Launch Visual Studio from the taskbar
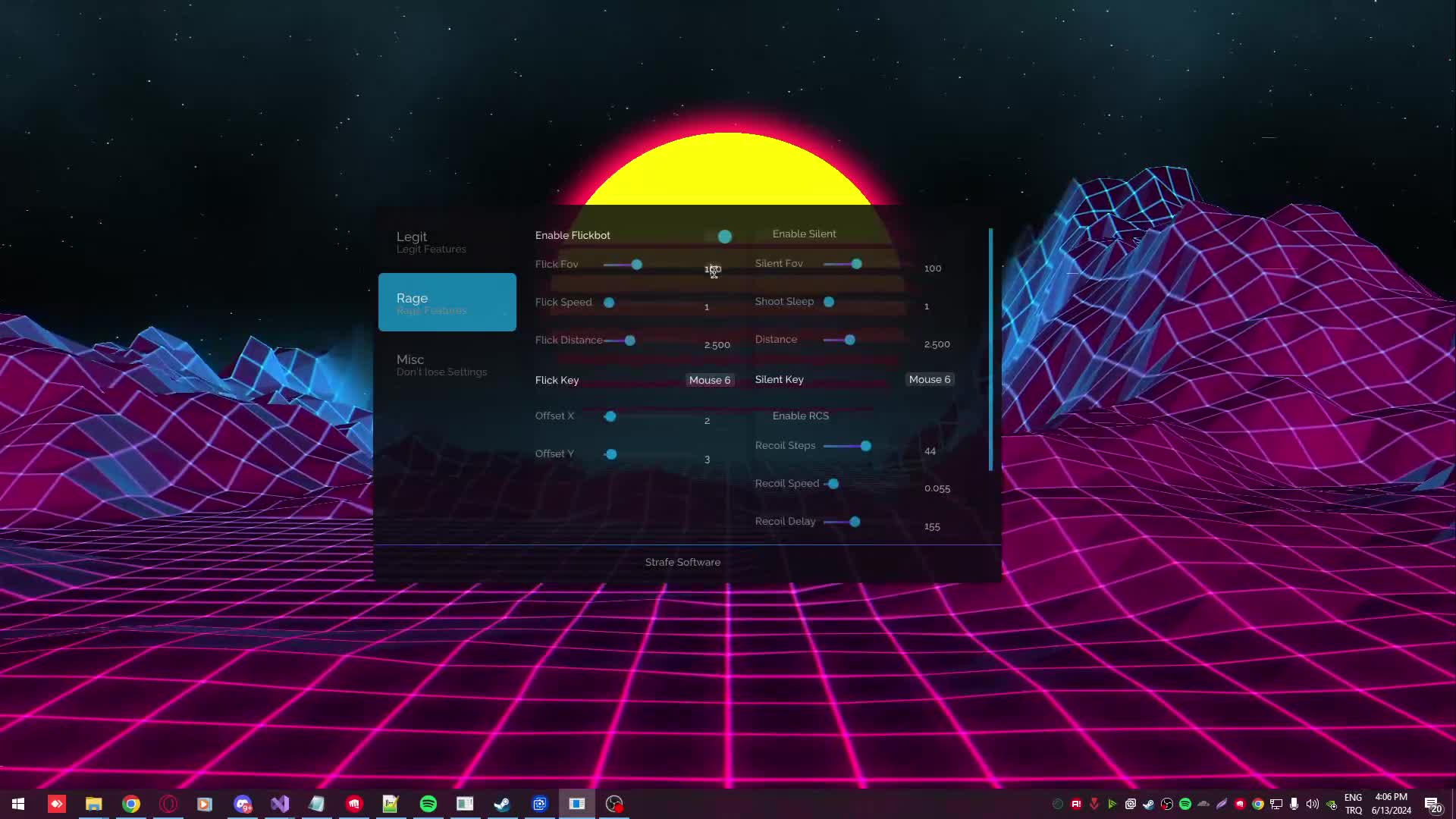 pos(279,803)
